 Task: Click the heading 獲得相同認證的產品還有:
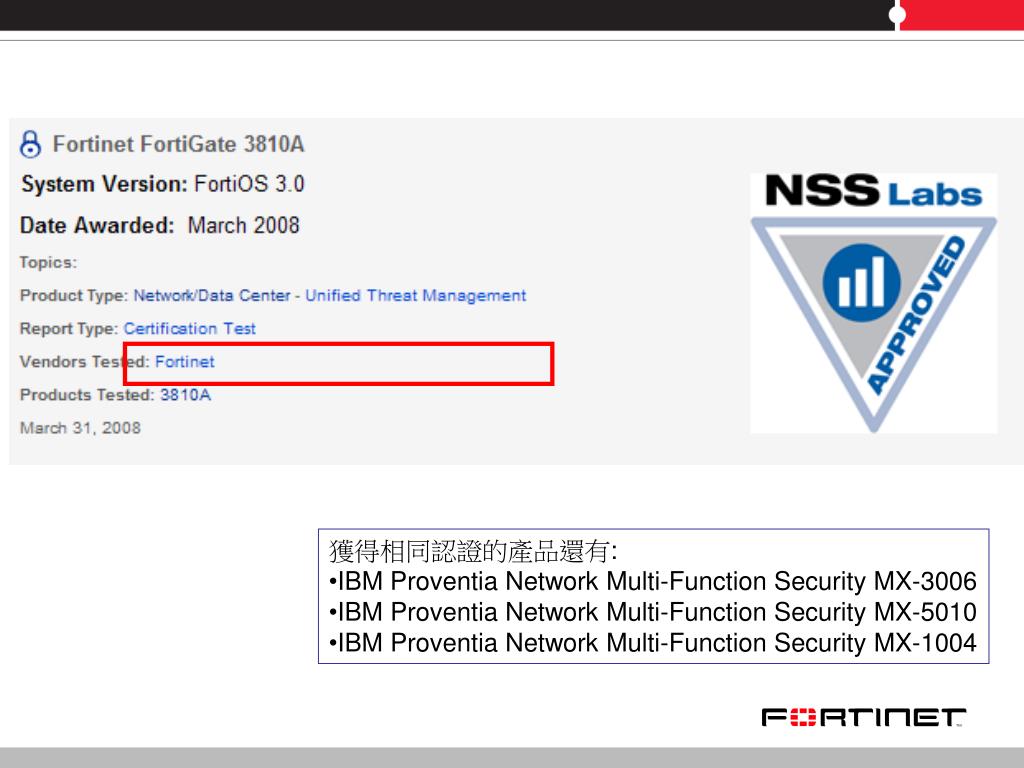[x=473, y=551]
